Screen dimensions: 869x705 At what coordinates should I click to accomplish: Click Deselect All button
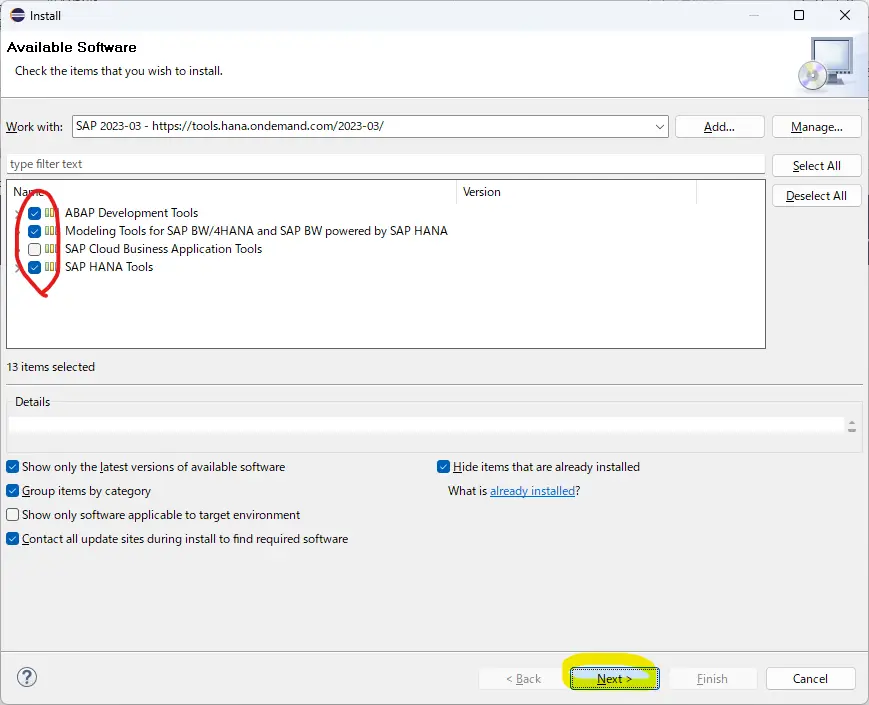(x=816, y=196)
